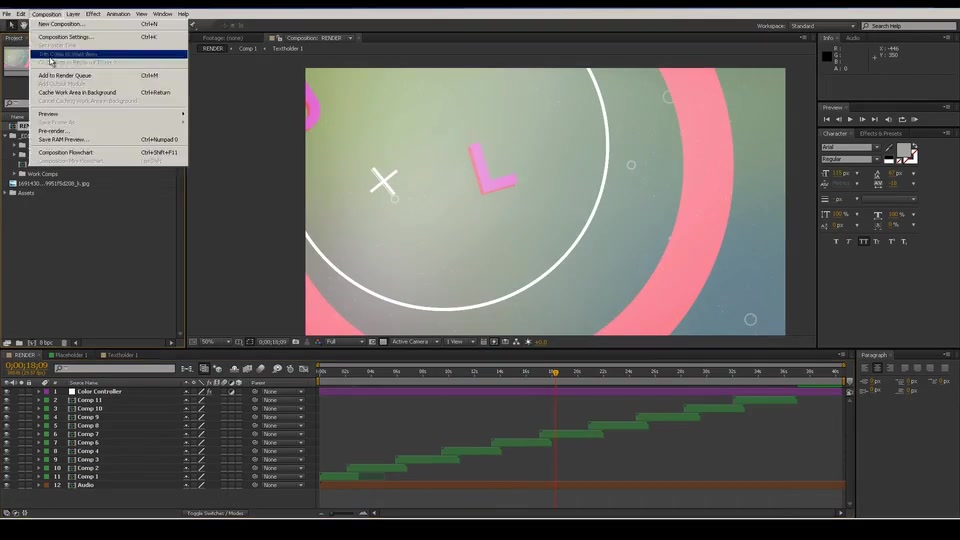Toggle visibility of the Audio layer

[x=7, y=485]
